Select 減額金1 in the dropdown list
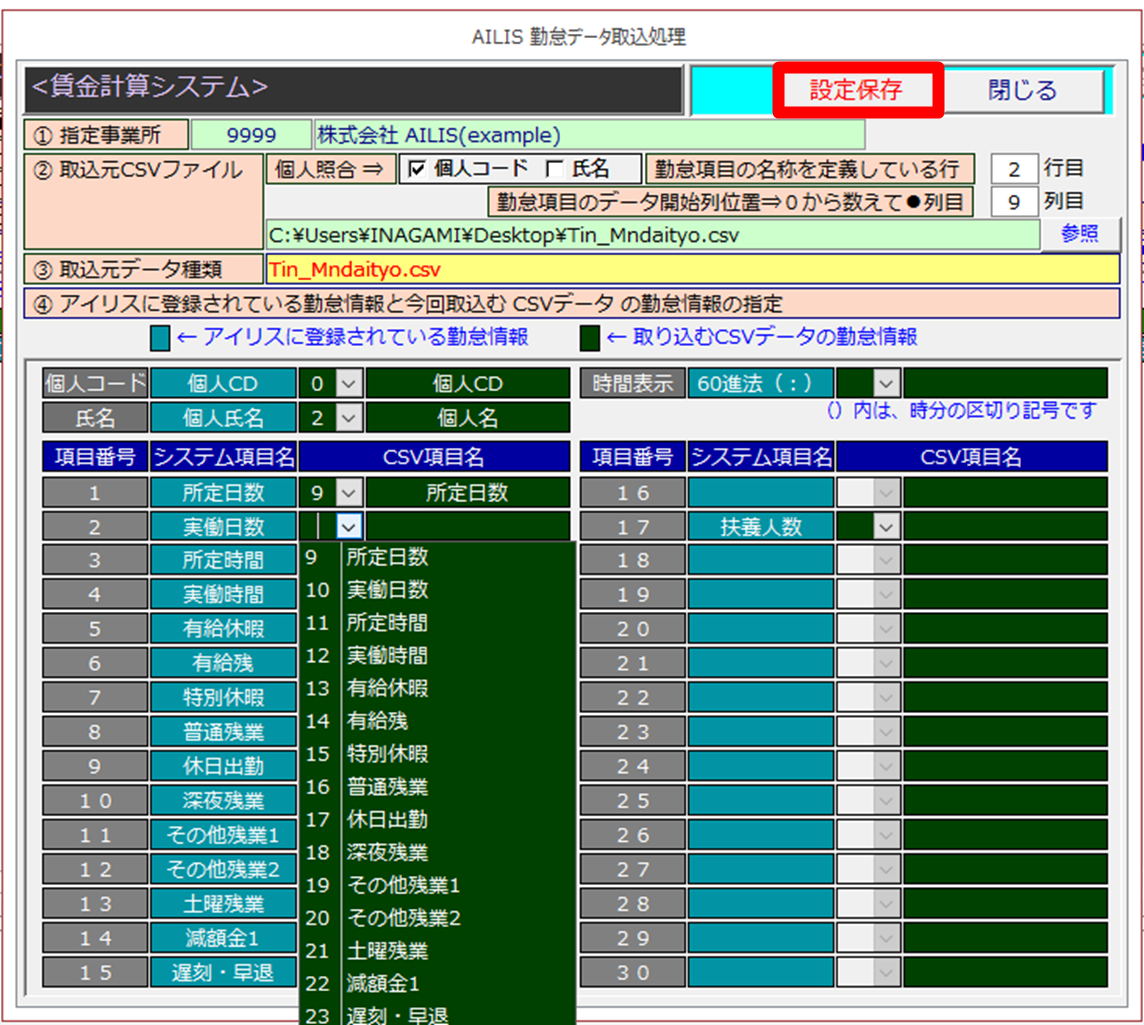This screenshot has width=1144, height=1025. coord(383,983)
